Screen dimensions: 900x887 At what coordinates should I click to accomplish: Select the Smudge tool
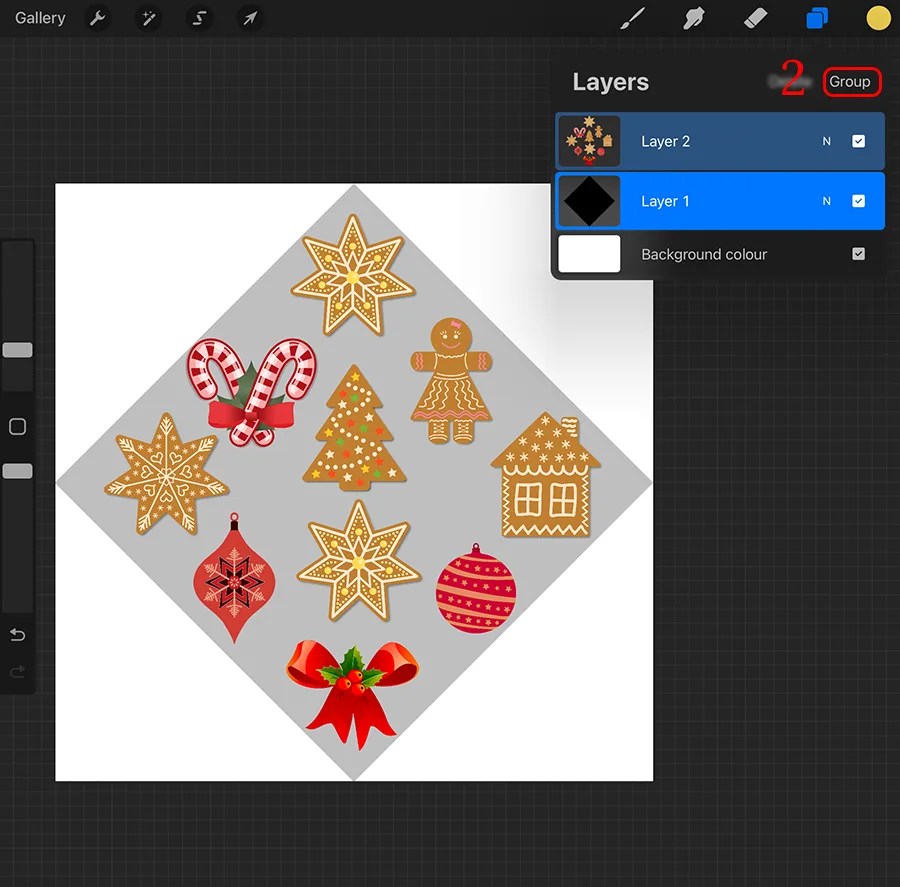(x=694, y=18)
